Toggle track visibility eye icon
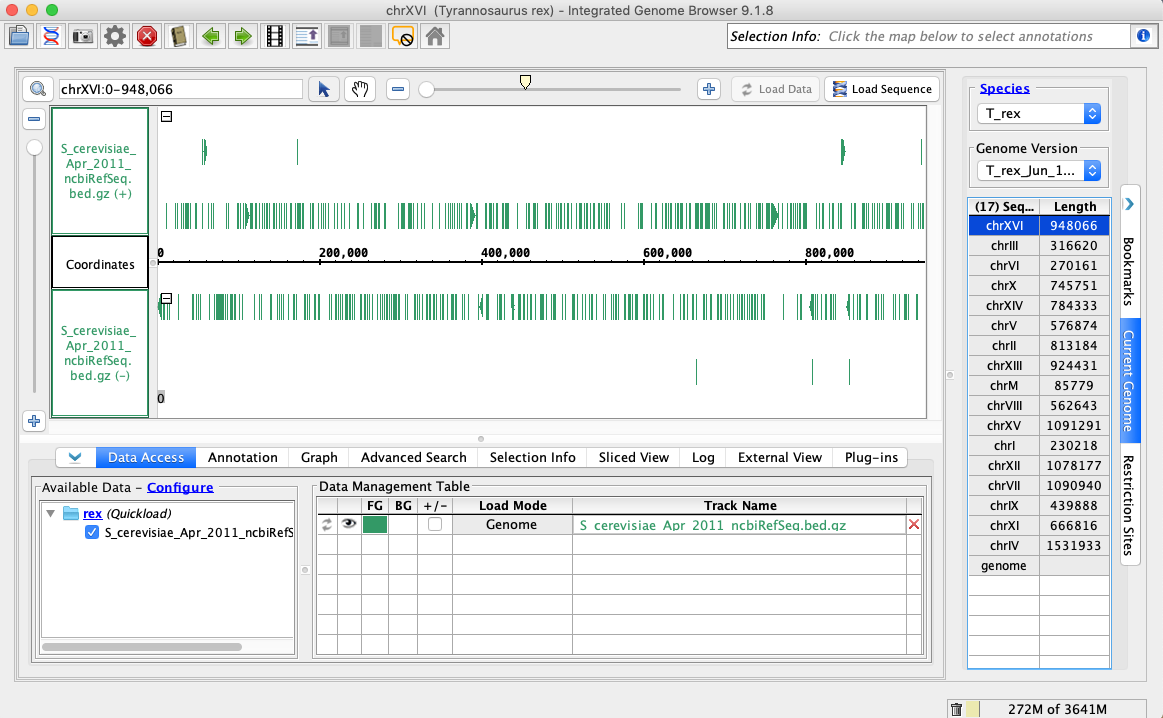 coord(349,524)
